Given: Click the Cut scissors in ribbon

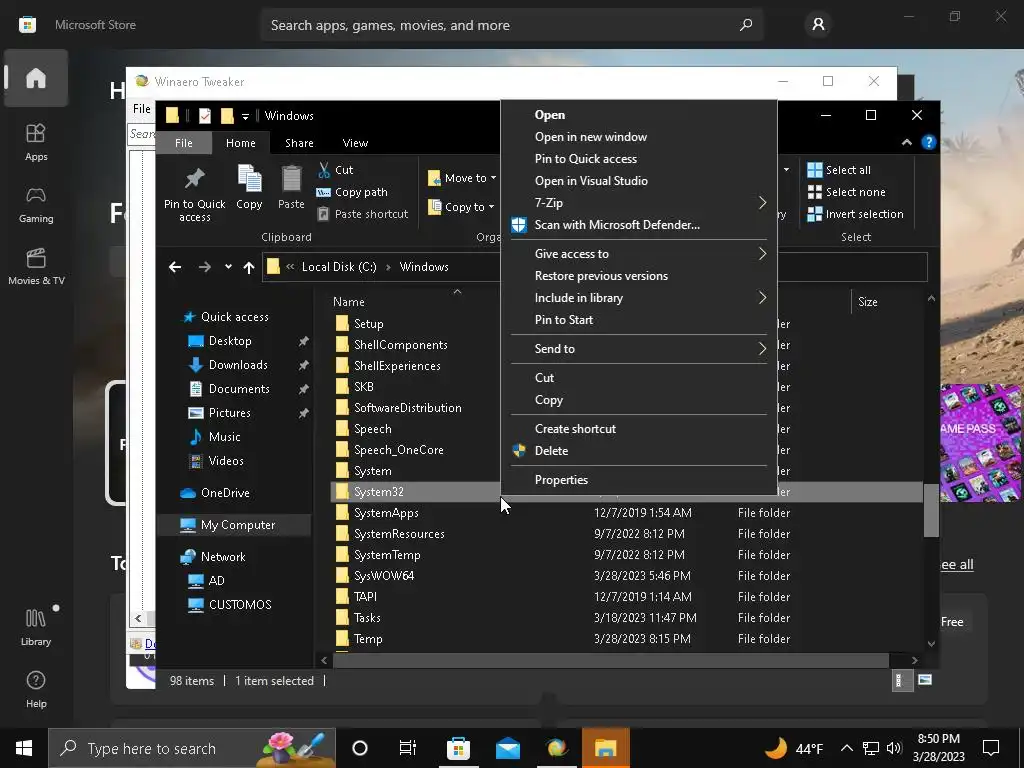Looking at the screenshot, I should pos(325,170).
